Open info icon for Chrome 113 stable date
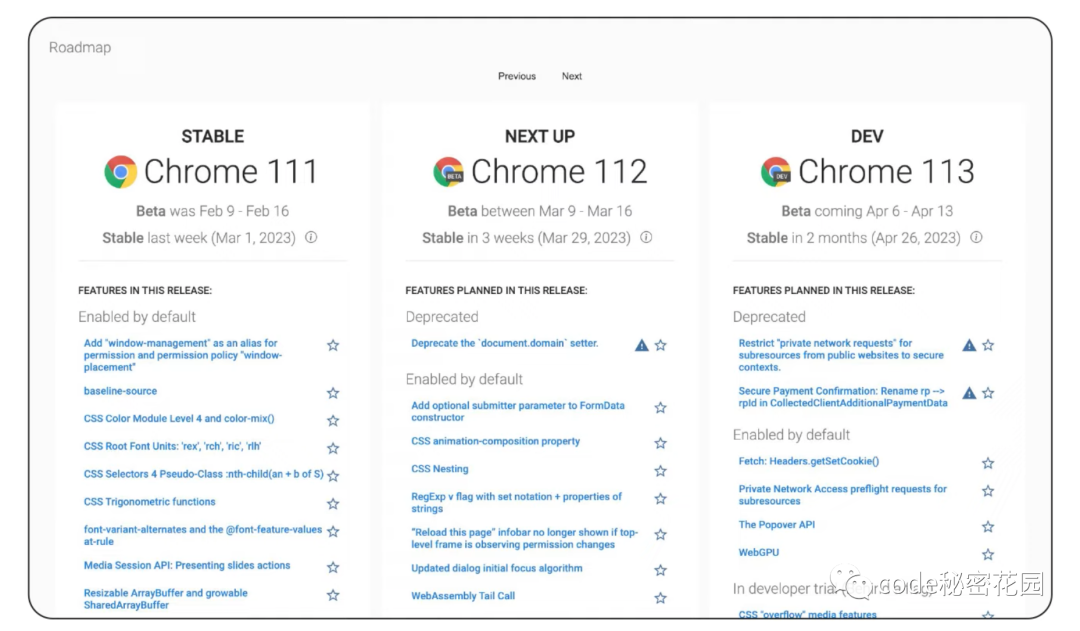This screenshot has height=631, width=1080. 976,237
